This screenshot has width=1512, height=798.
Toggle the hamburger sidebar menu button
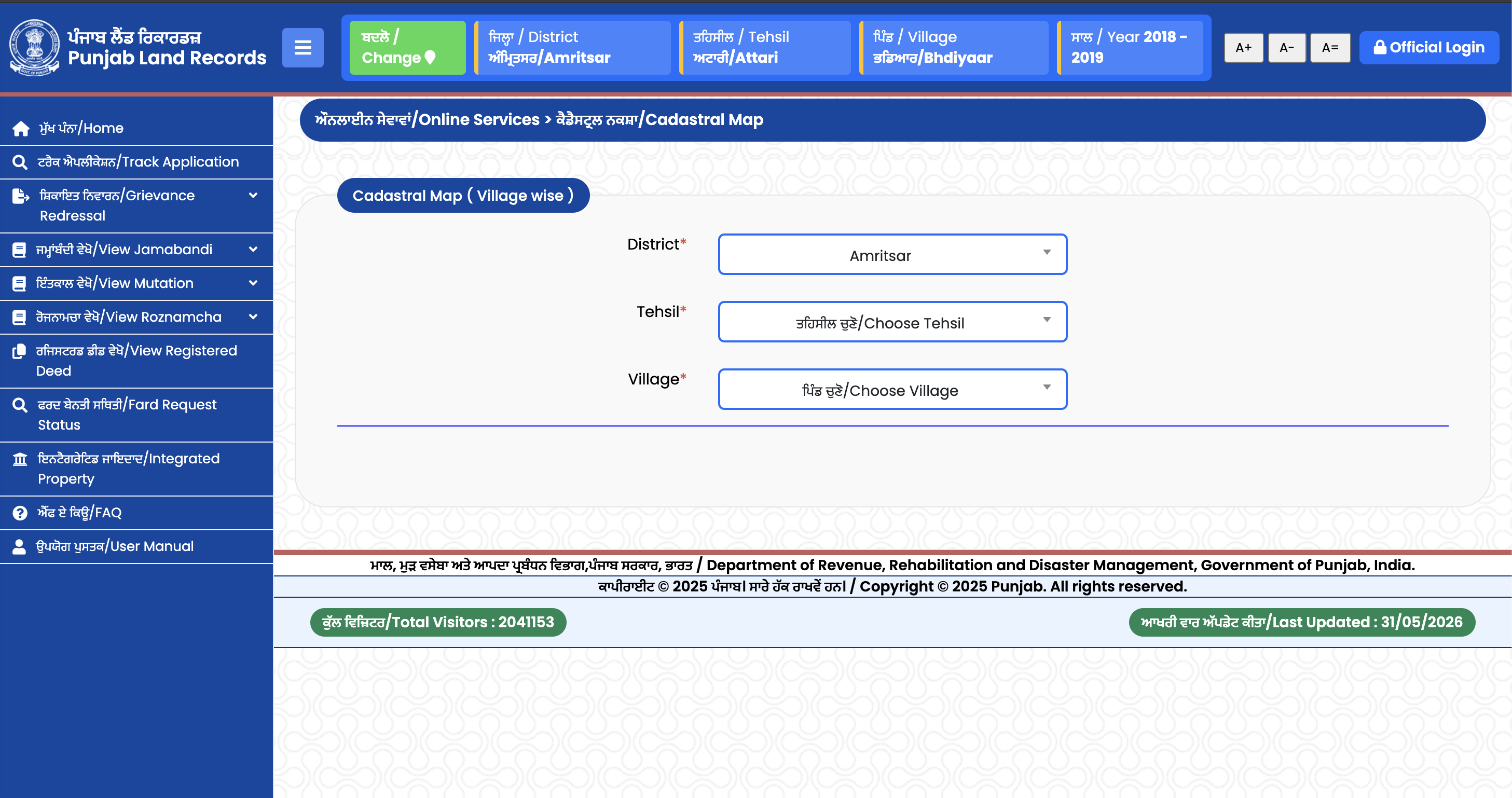tap(303, 48)
